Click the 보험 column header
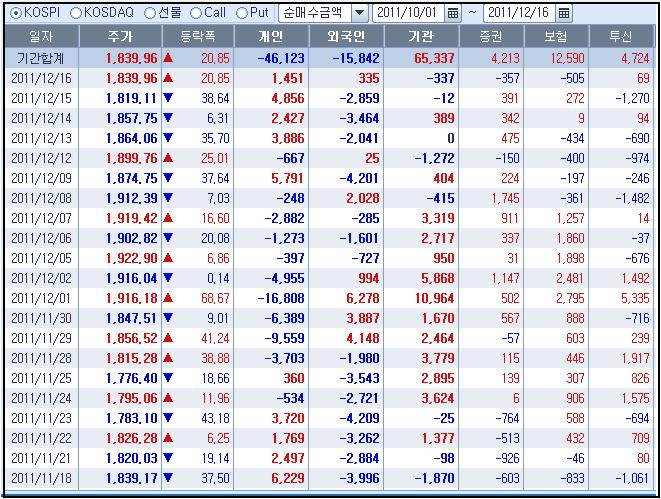The image size is (661, 499). click(556, 37)
